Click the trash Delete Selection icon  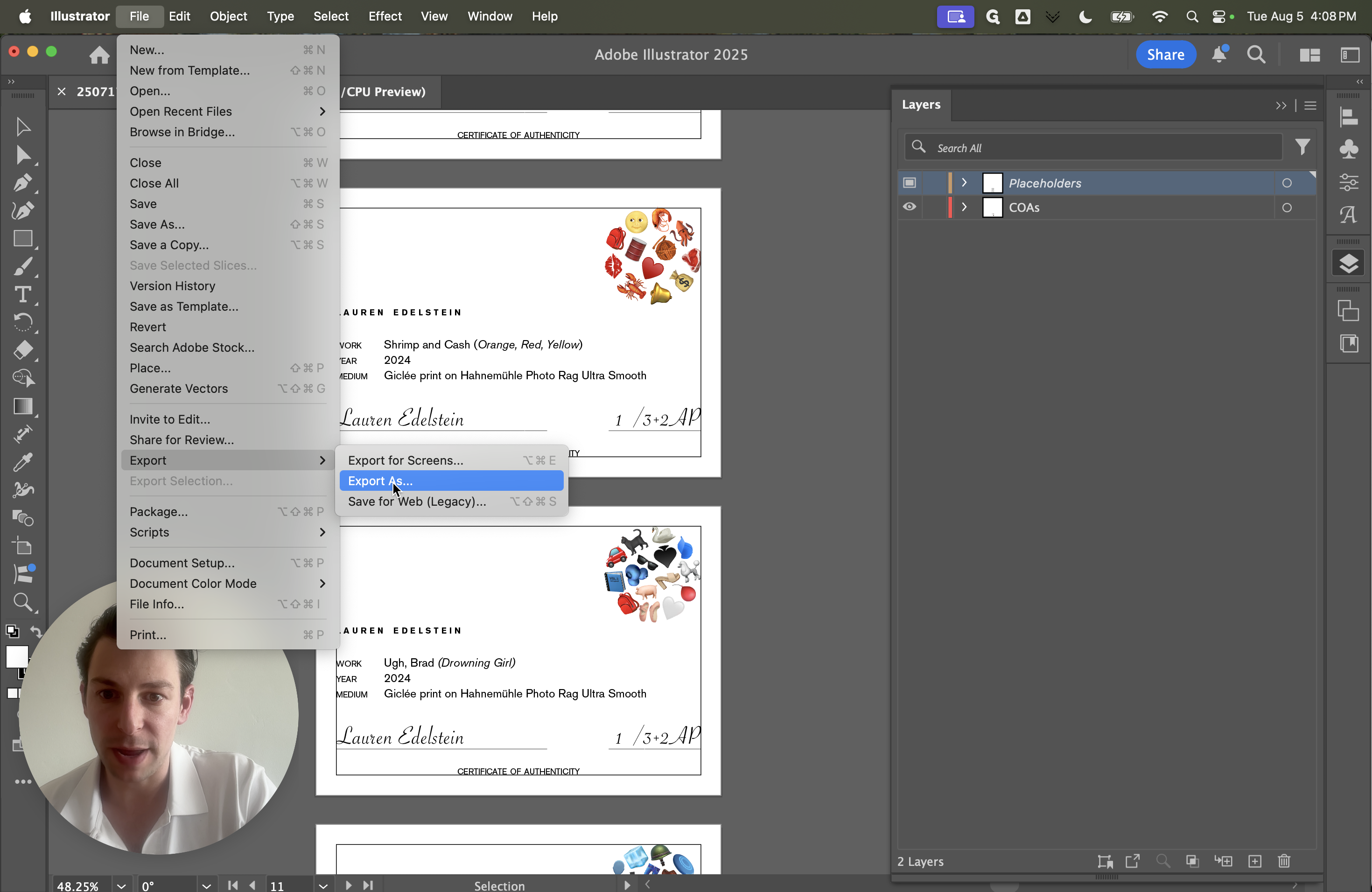1284,861
